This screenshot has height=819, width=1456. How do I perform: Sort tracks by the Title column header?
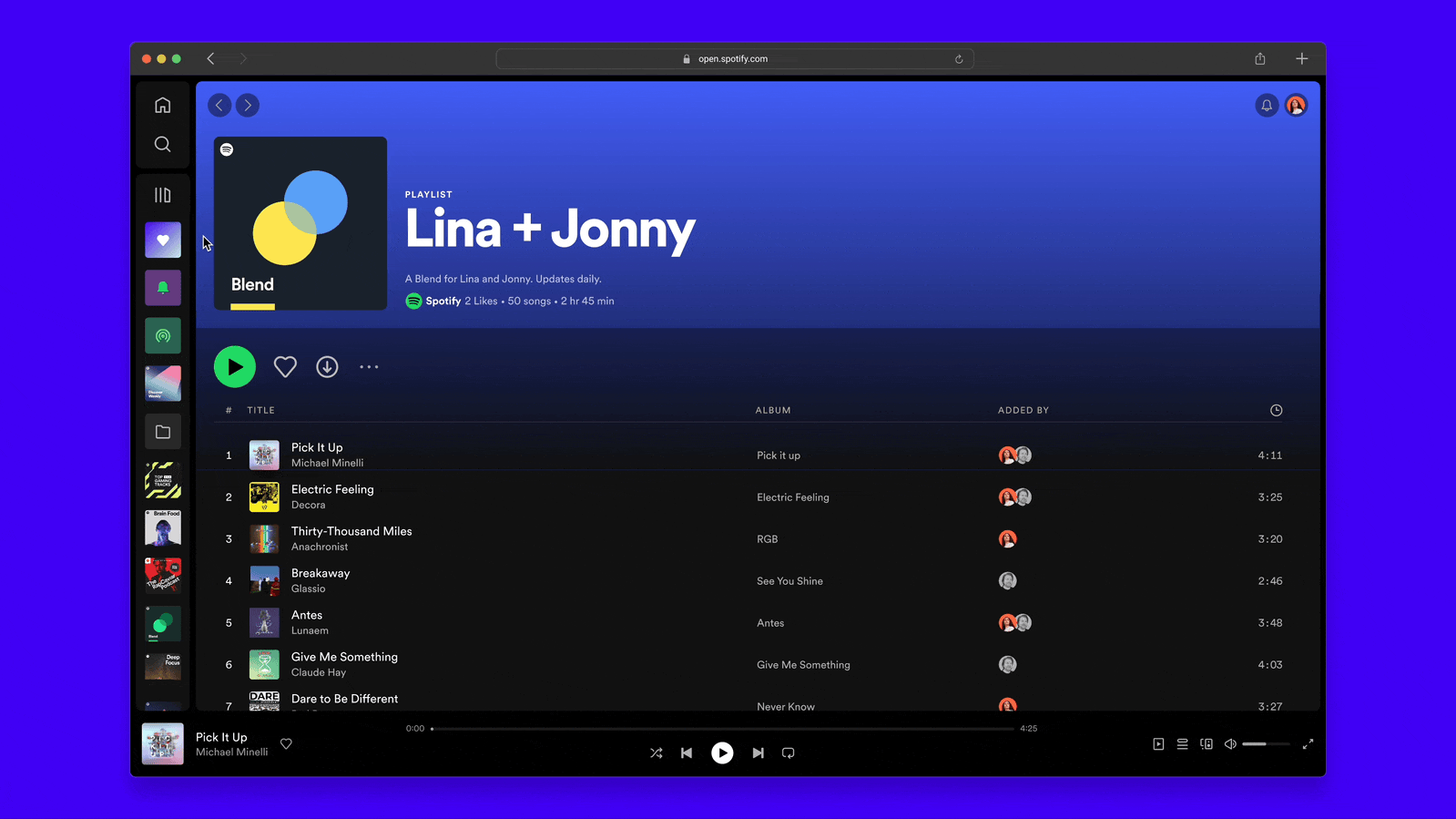click(x=260, y=410)
